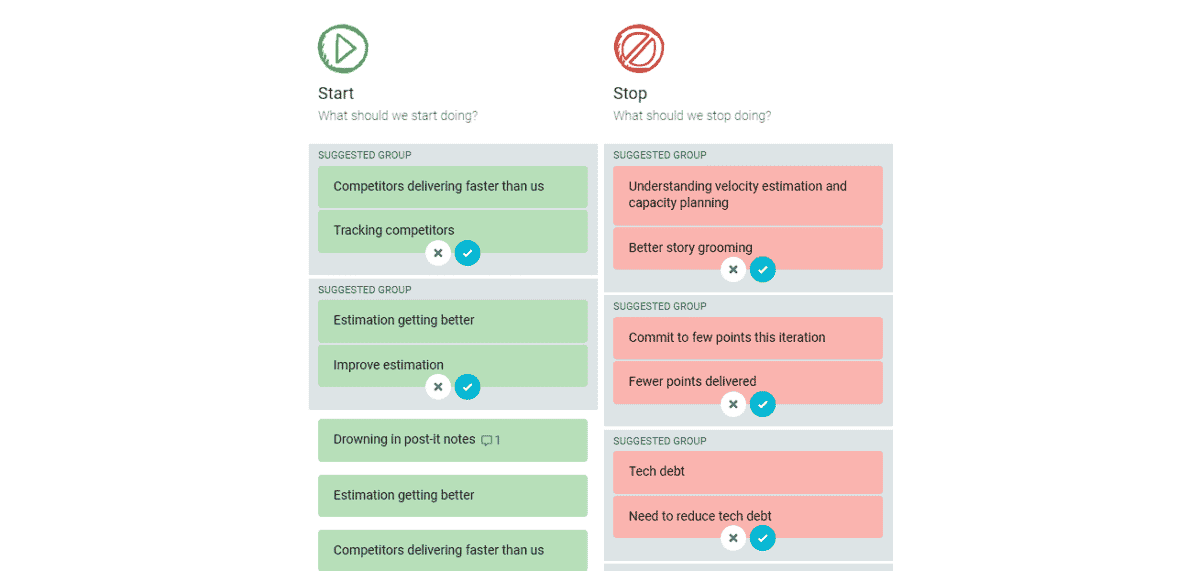
Task: Reject the Fewer points delivered group
Action: click(x=733, y=404)
